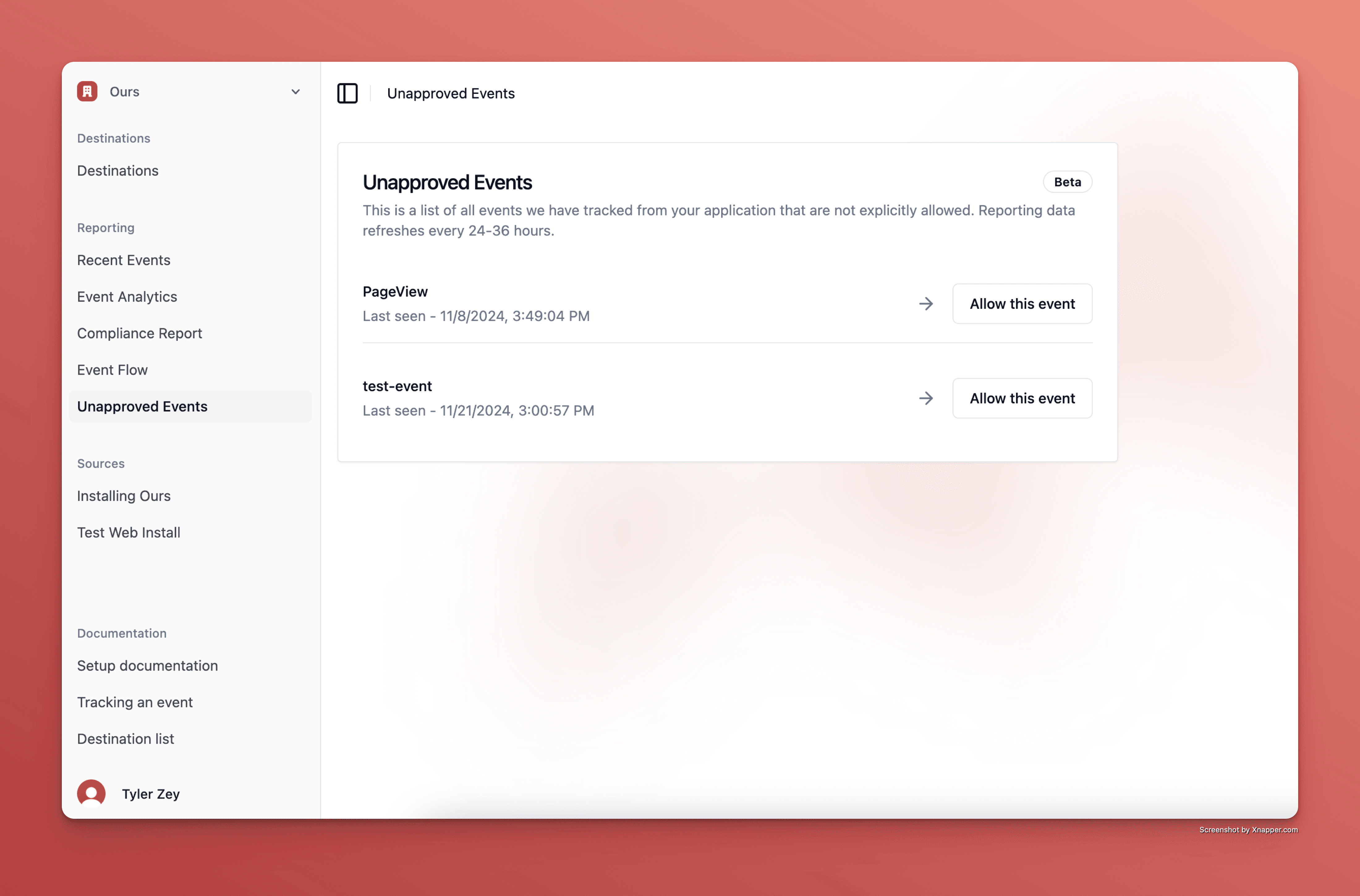Click the PageView event name

(395, 291)
